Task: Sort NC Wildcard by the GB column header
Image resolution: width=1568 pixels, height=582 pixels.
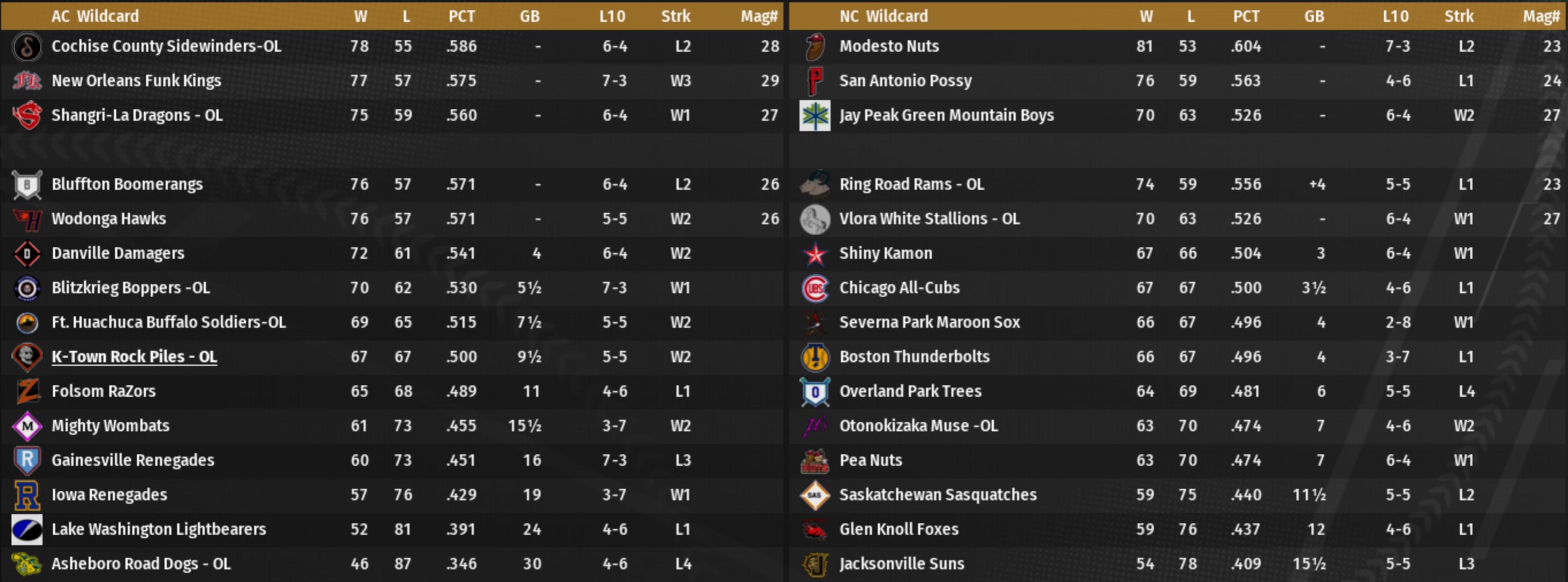Action: 1314,17
